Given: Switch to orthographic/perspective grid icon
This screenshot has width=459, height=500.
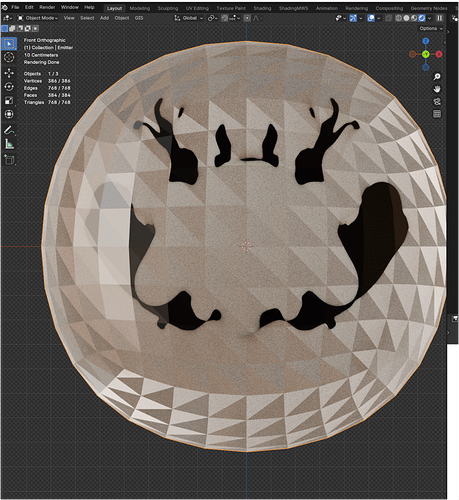Looking at the screenshot, I should click(437, 114).
